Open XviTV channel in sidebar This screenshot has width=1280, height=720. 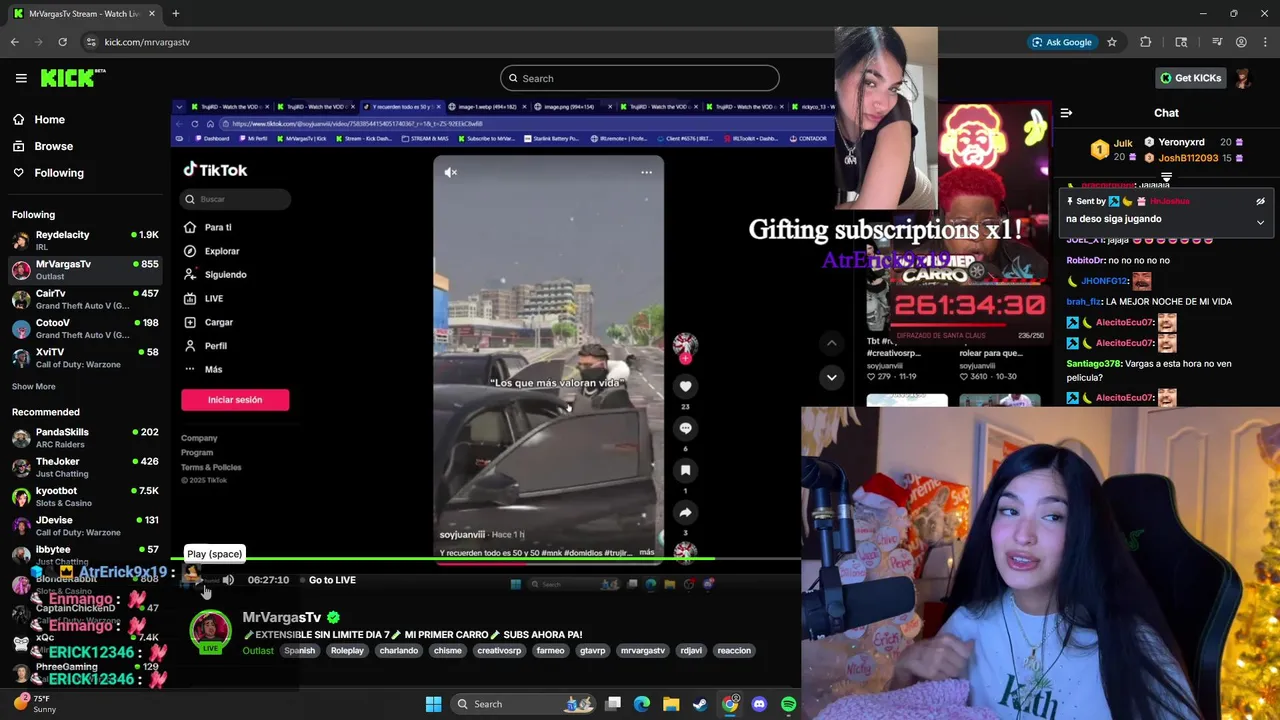[85, 358]
